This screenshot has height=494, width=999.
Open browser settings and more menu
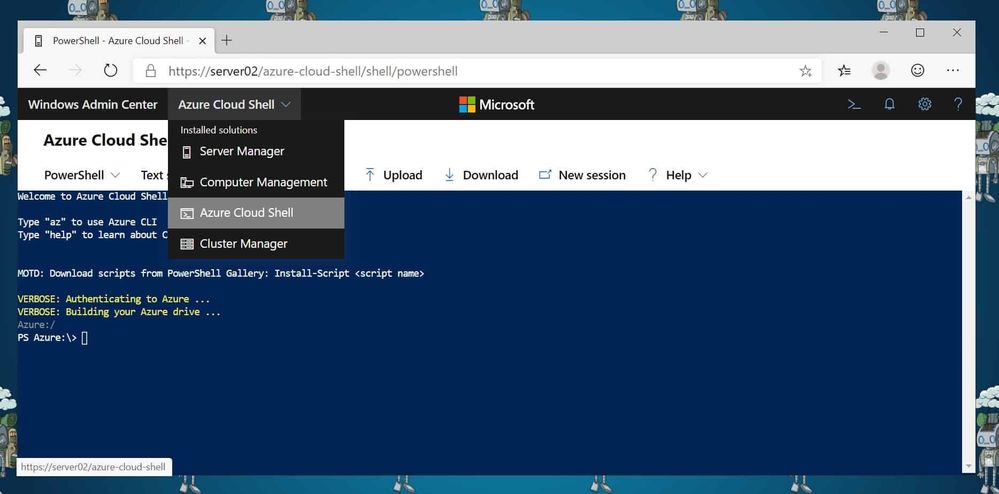tap(953, 71)
